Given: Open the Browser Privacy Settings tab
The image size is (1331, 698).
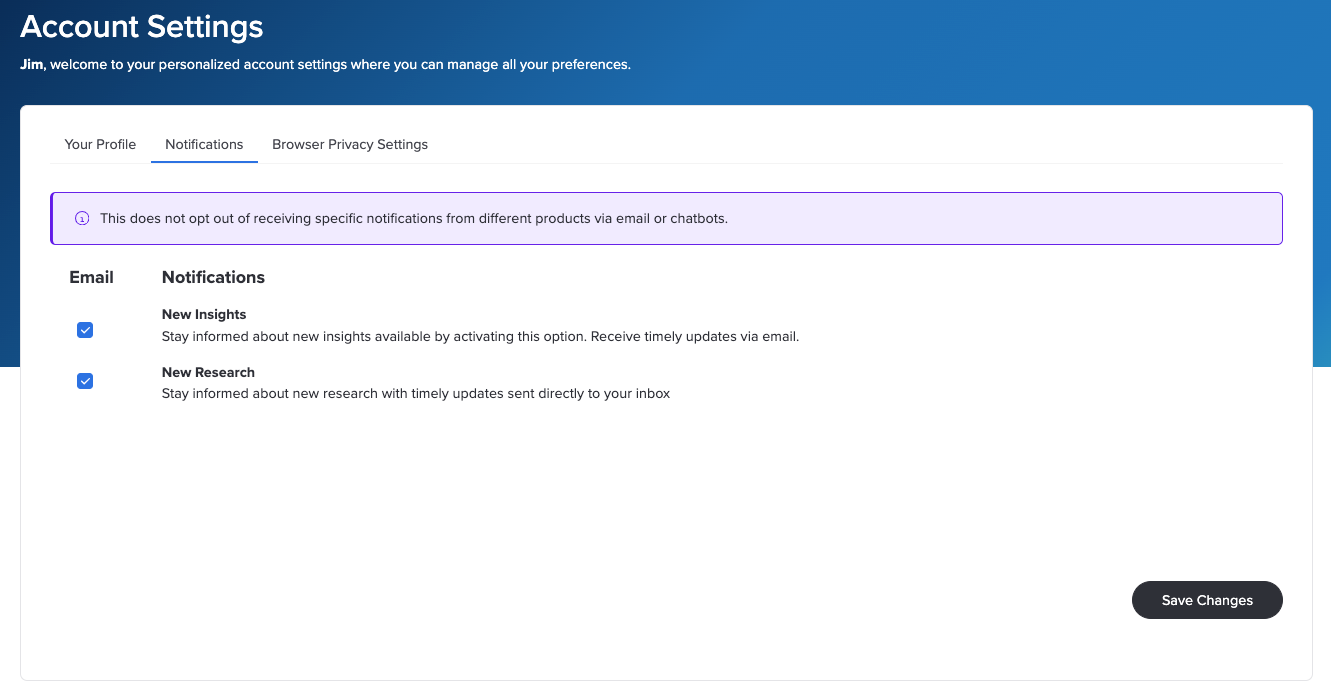Looking at the screenshot, I should (350, 144).
